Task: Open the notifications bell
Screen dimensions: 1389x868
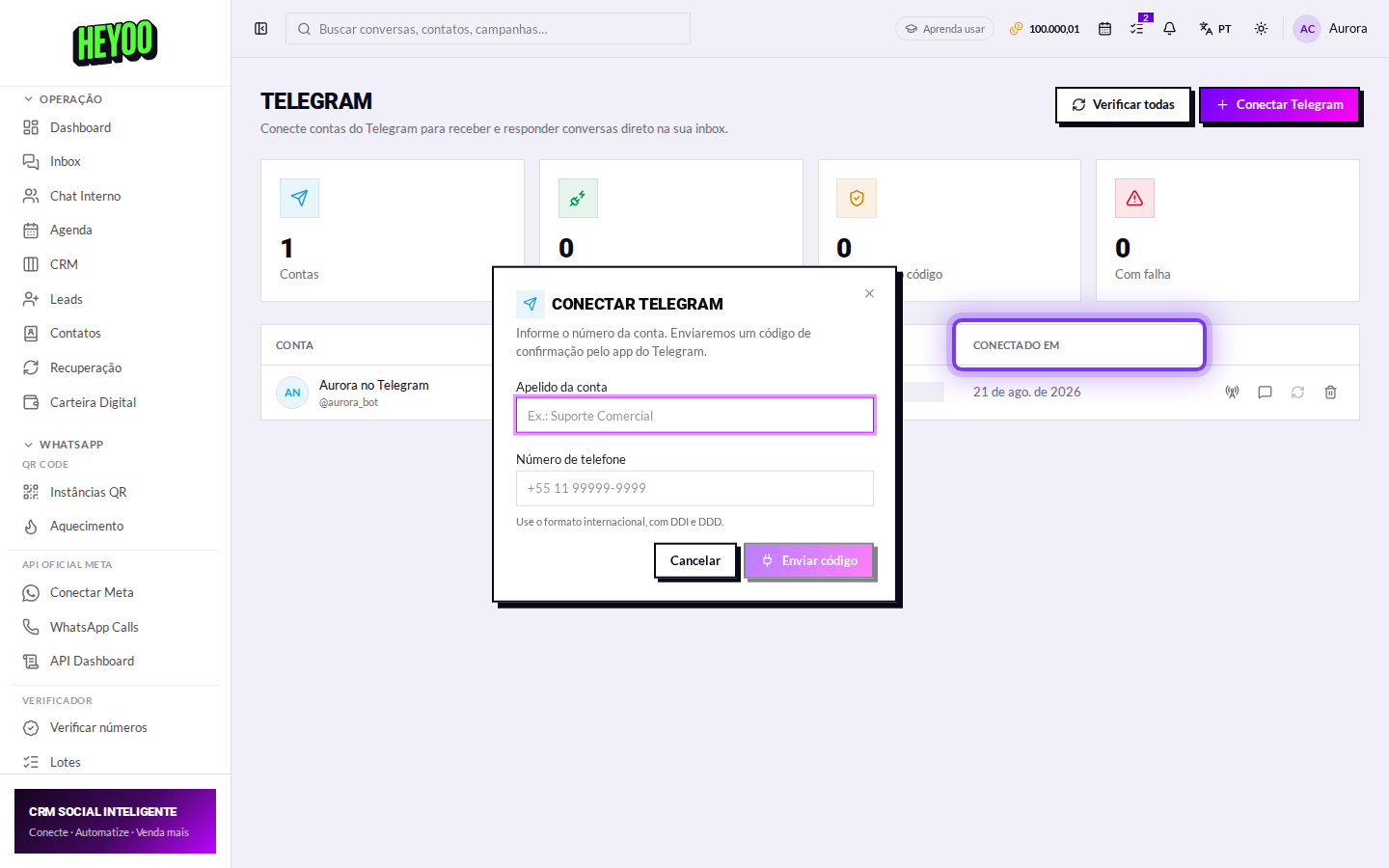Action: [x=1169, y=29]
